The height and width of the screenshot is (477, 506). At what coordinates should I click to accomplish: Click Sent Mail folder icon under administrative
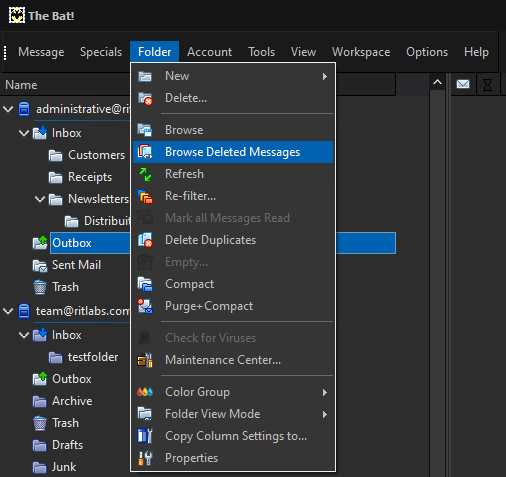(40, 265)
